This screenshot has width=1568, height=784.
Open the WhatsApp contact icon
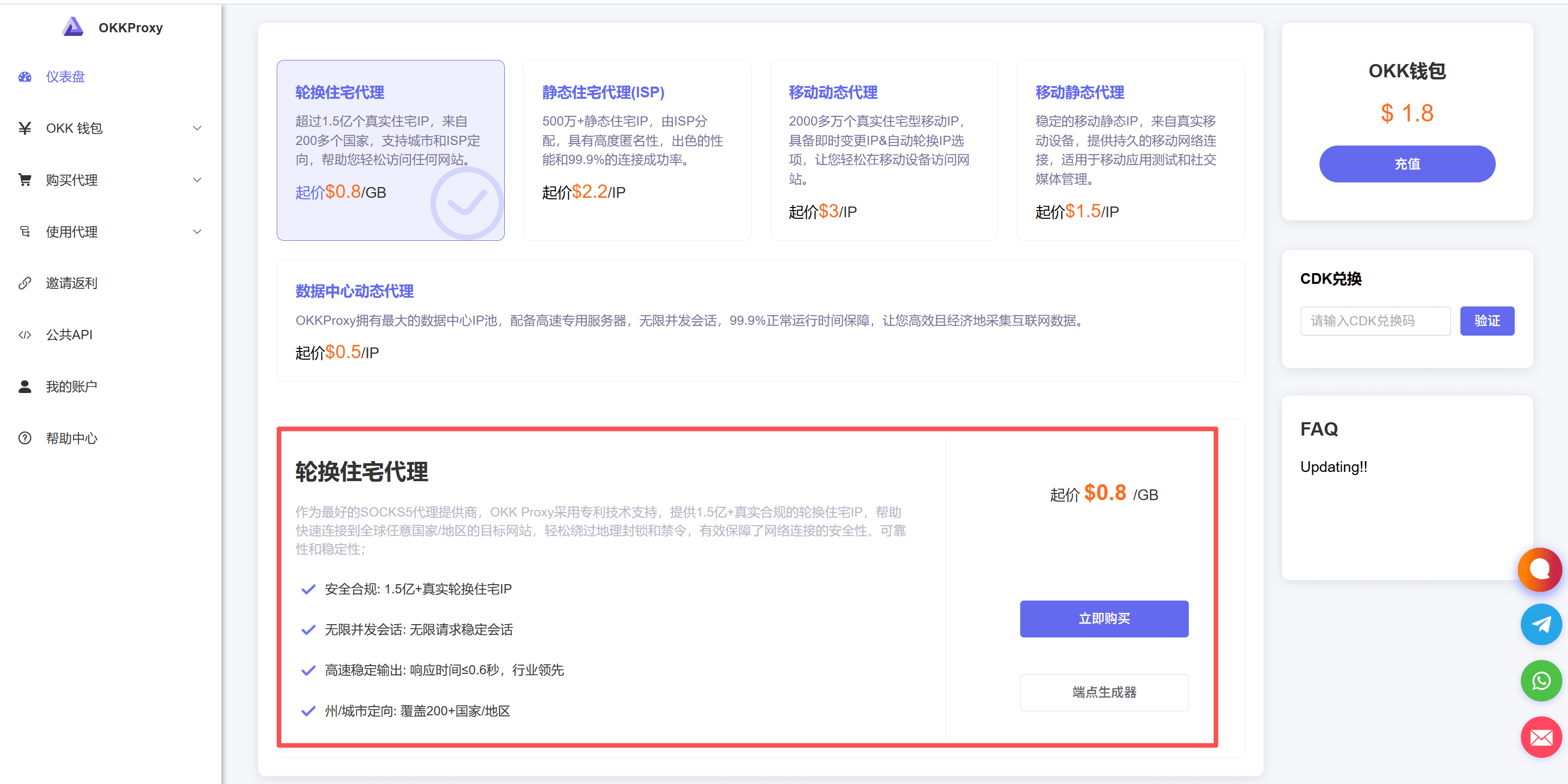click(x=1541, y=680)
